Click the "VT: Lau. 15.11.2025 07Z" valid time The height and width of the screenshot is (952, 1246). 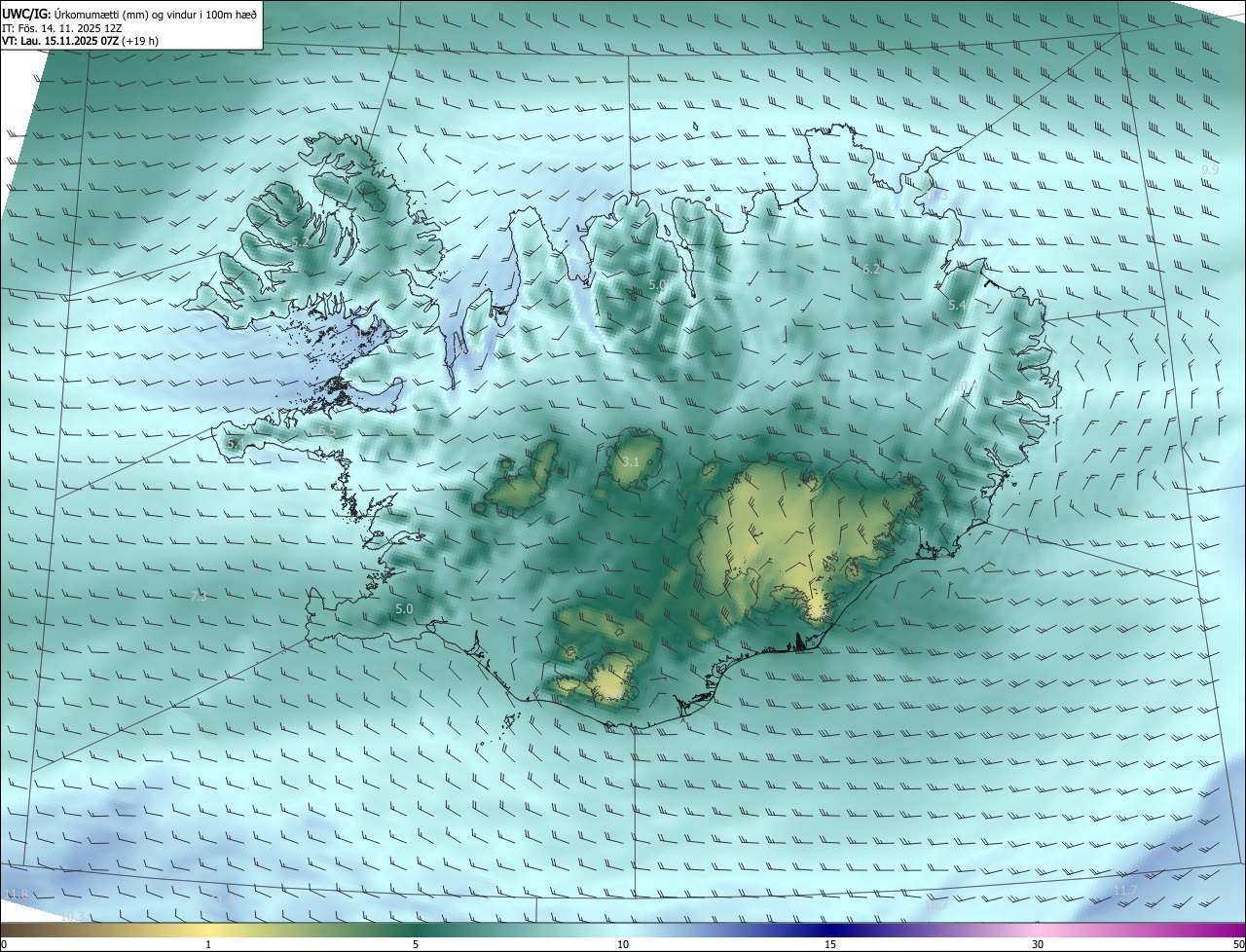[x=60, y=41]
